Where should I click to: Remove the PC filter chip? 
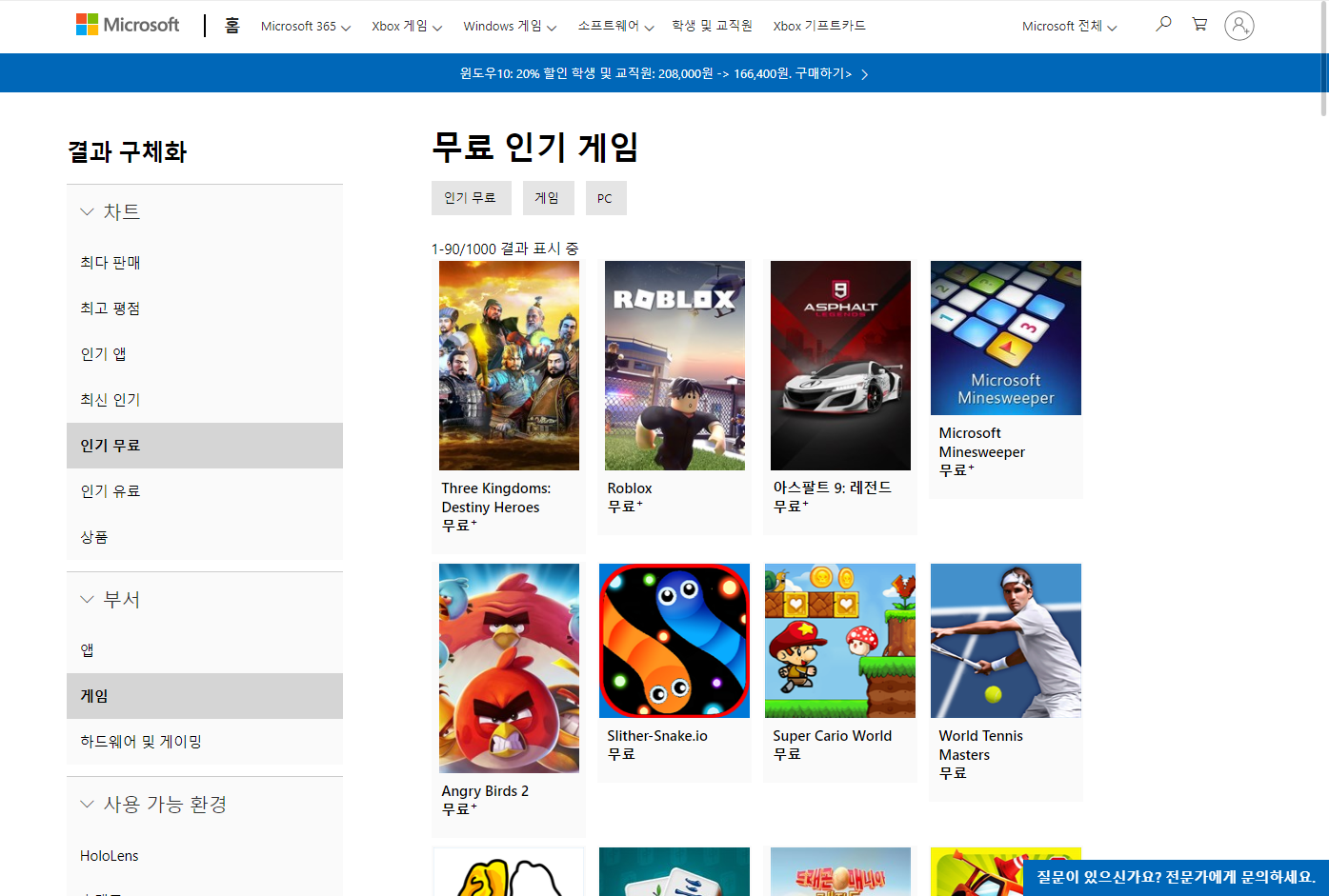pyautogui.click(x=605, y=198)
